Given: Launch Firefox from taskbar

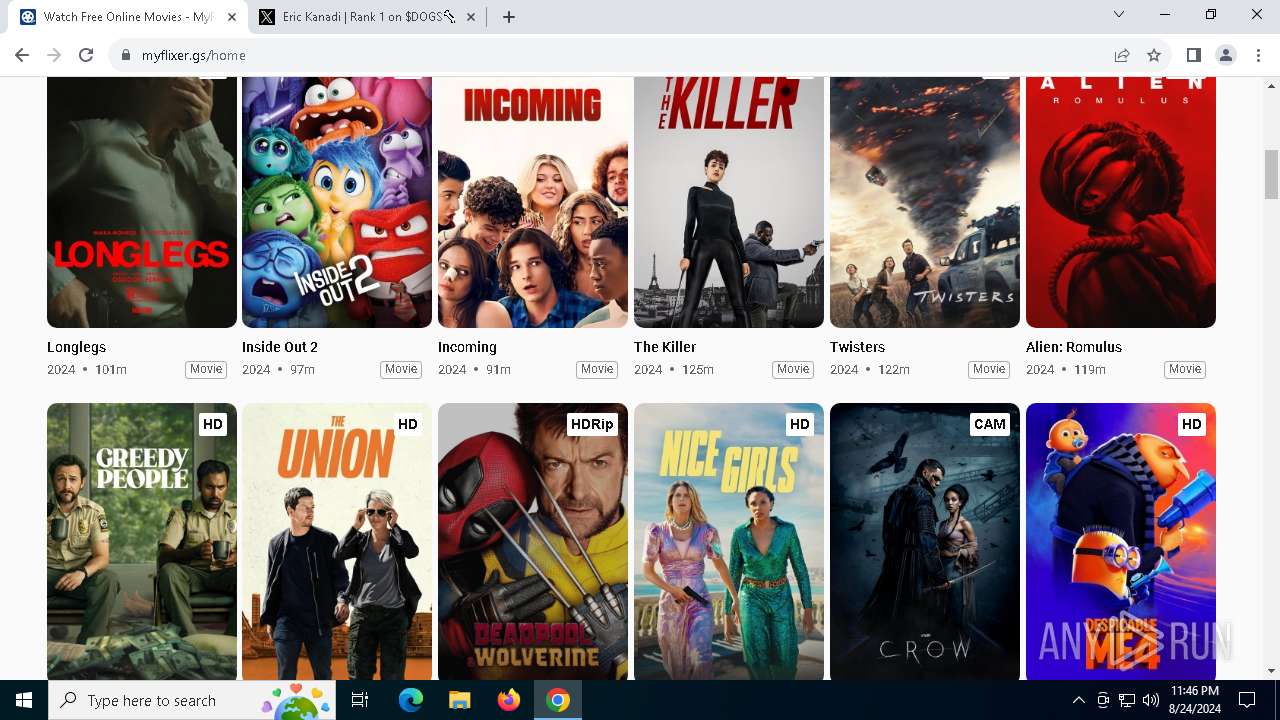Looking at the screenshot, I should point(509,700).
